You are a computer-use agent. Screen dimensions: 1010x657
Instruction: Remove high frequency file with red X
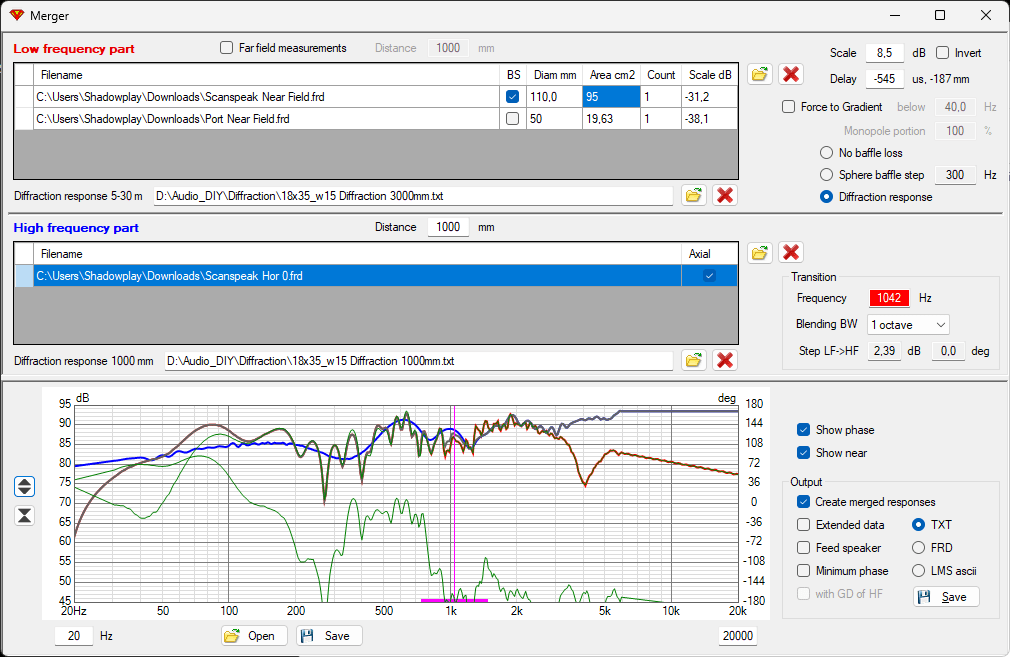(790, 252)
